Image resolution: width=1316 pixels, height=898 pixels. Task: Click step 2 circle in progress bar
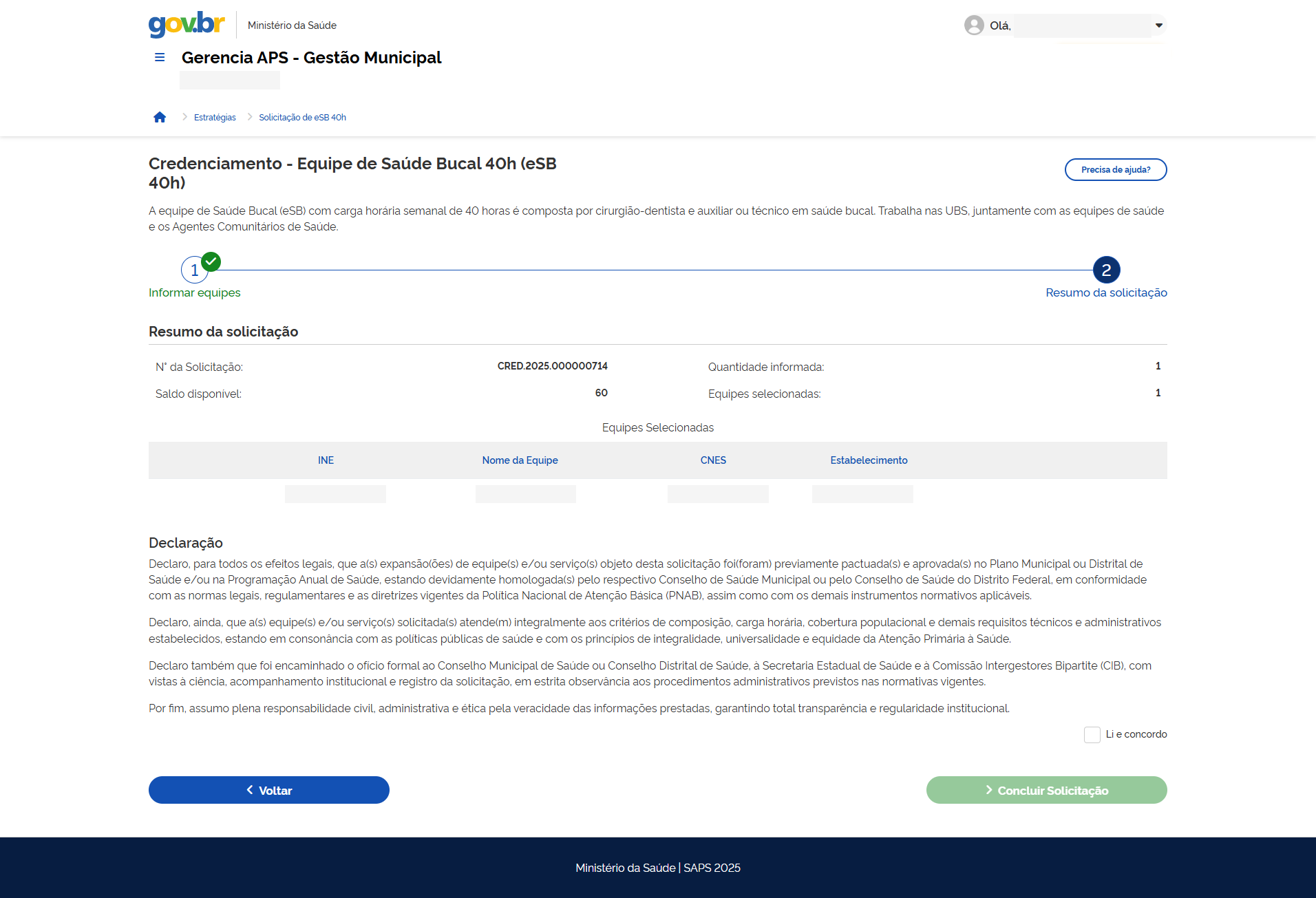click(x=1106, y=270)
